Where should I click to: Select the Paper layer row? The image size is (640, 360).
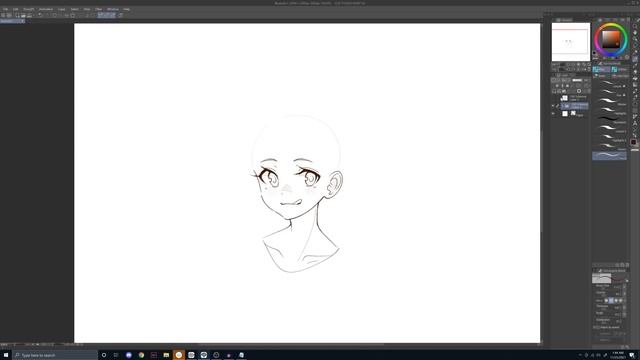[x=575, y=114]
